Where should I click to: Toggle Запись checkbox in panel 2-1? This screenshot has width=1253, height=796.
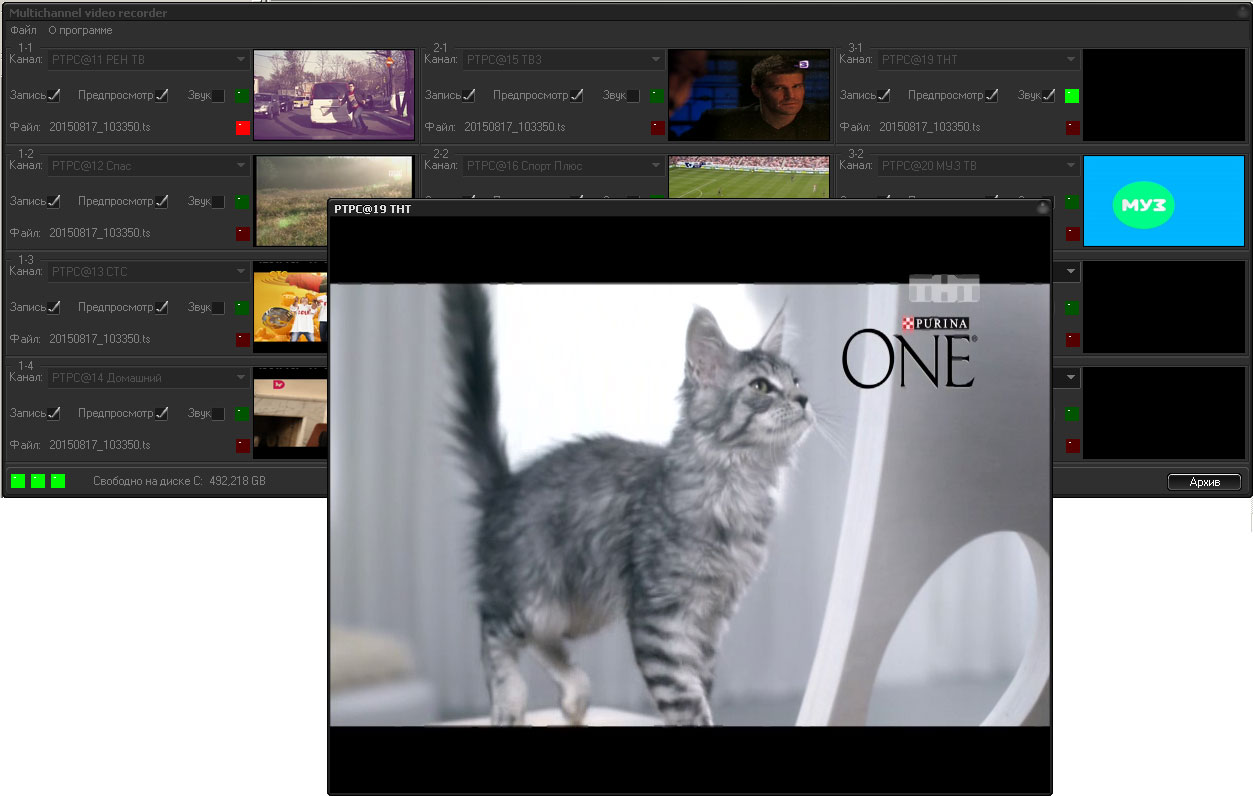(469, 96)
